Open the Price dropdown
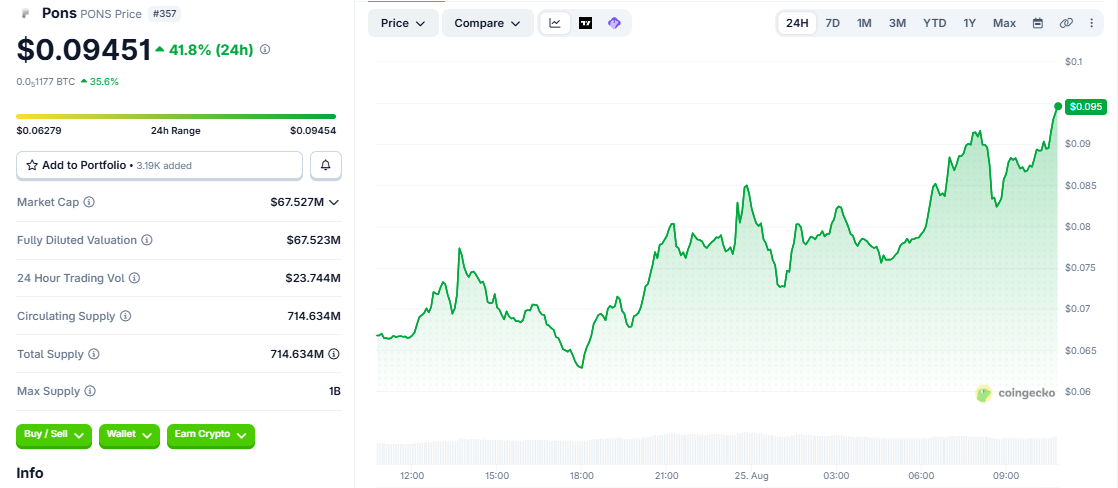Viewport: 1118px width, 488px height. [x=403, y=23]
